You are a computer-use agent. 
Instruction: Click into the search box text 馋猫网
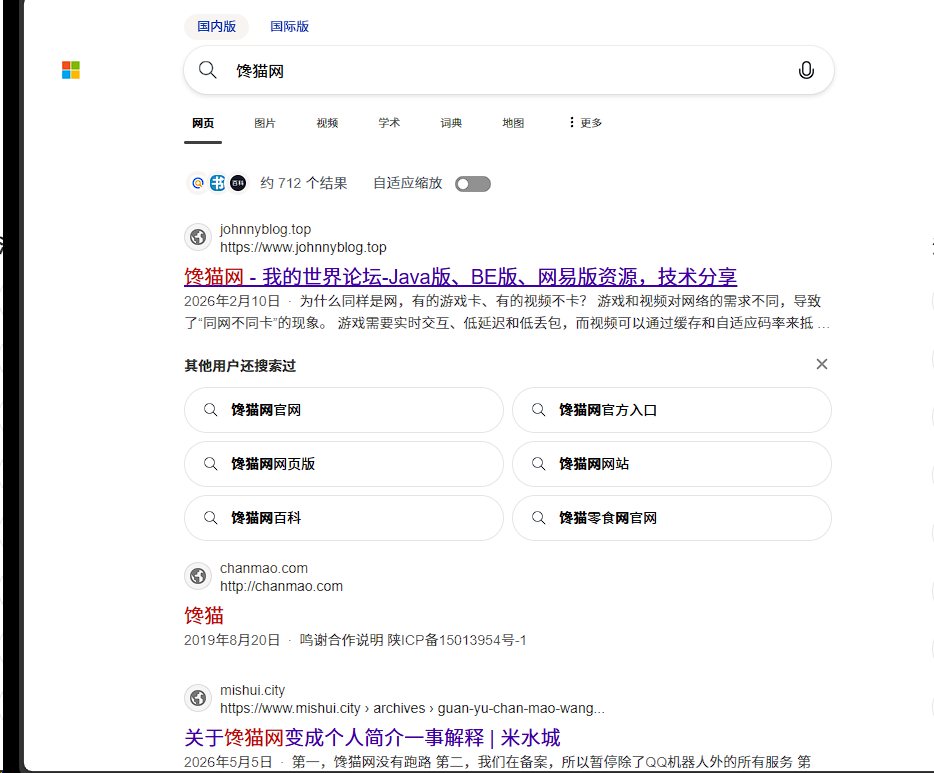(x=260, y=71)
